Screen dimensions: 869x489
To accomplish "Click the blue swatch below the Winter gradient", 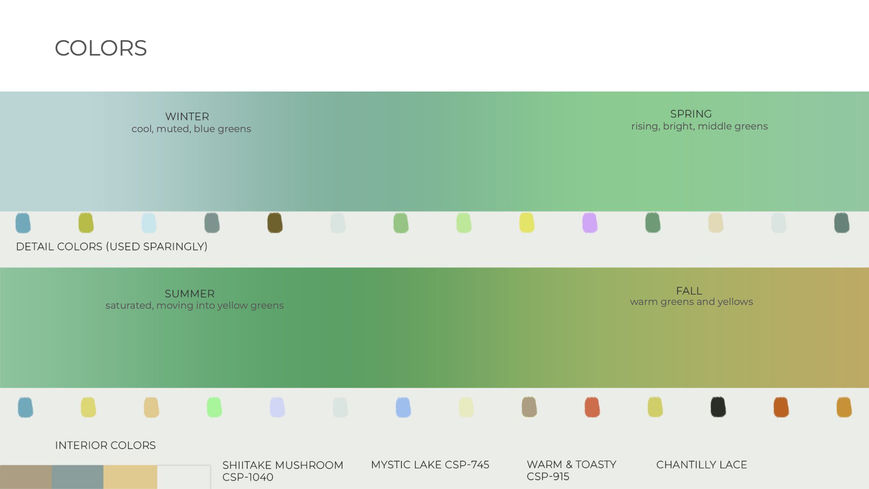I will 23,223.
